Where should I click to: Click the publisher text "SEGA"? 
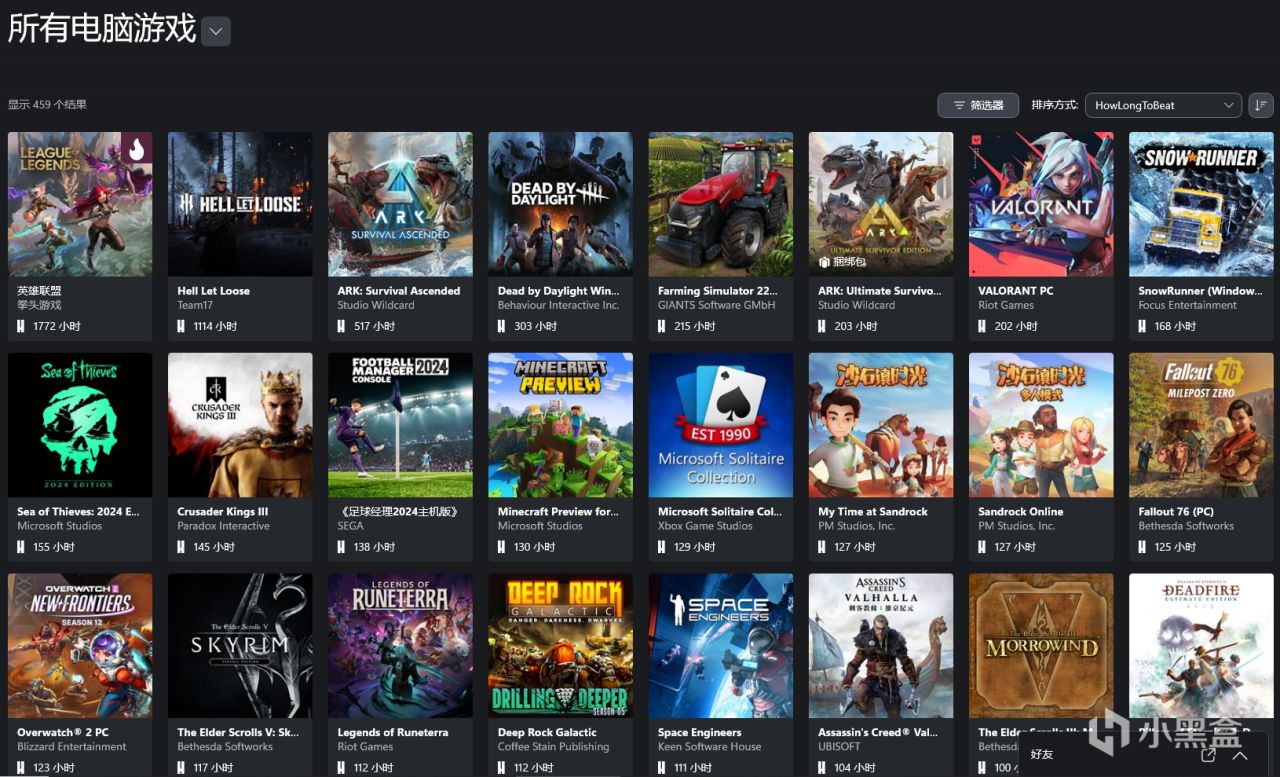click(351, 526)
